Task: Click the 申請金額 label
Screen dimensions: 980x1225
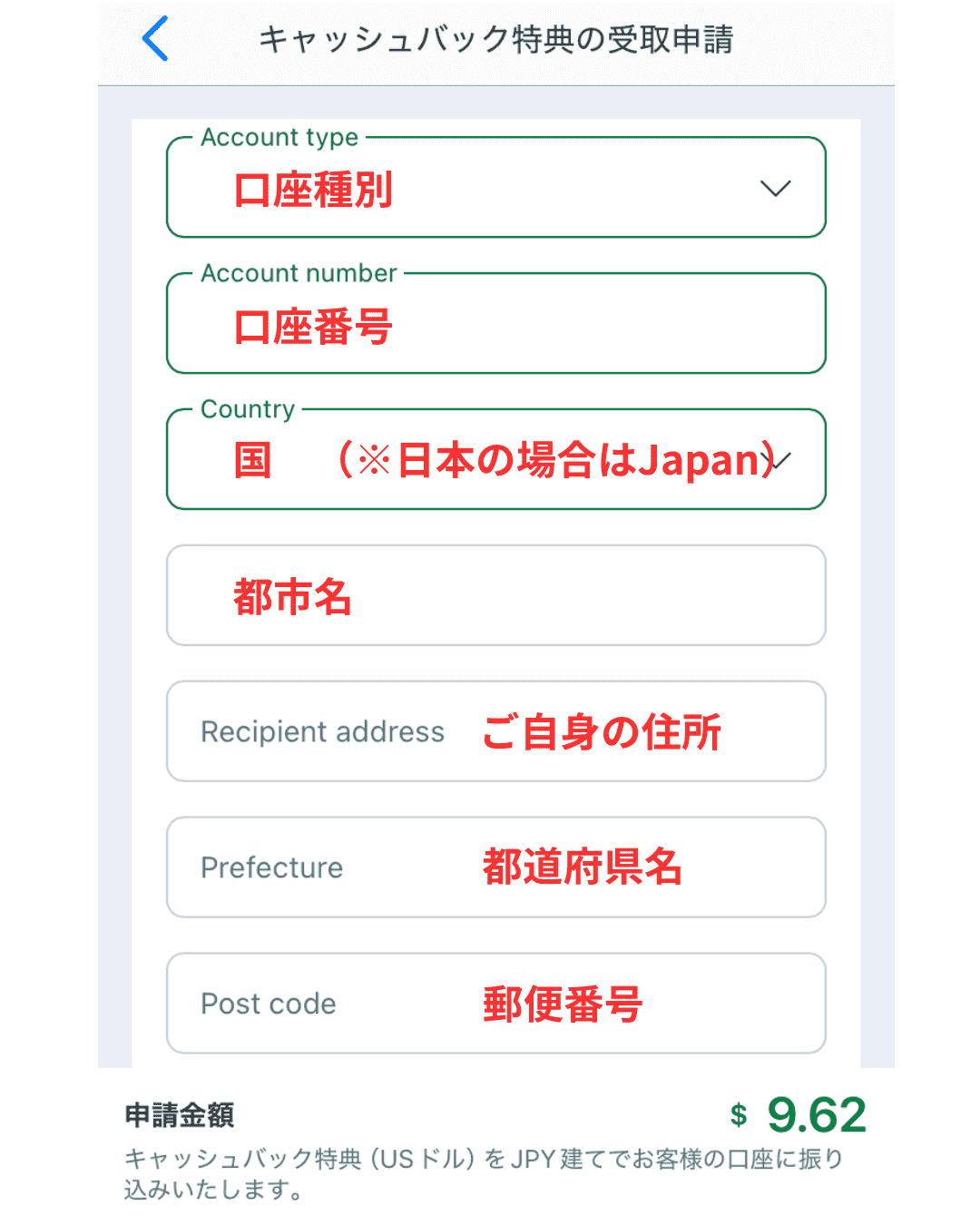Action: click(x=180, y=1114)
